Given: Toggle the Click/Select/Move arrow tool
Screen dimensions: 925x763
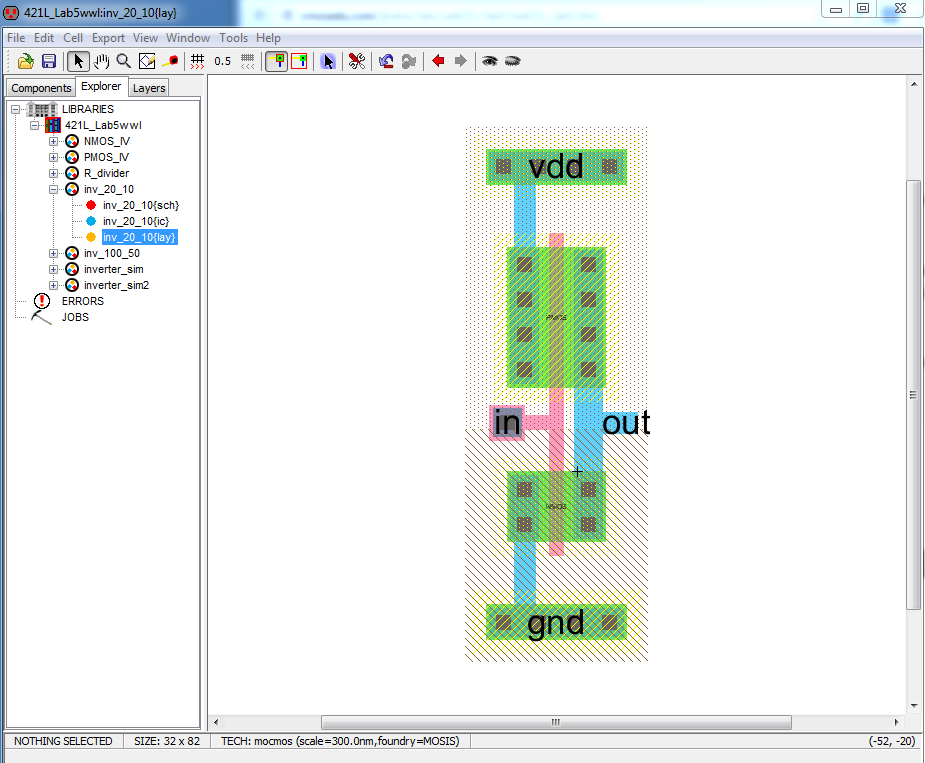Looking at the screenshot, I should (x=78, y=61).
